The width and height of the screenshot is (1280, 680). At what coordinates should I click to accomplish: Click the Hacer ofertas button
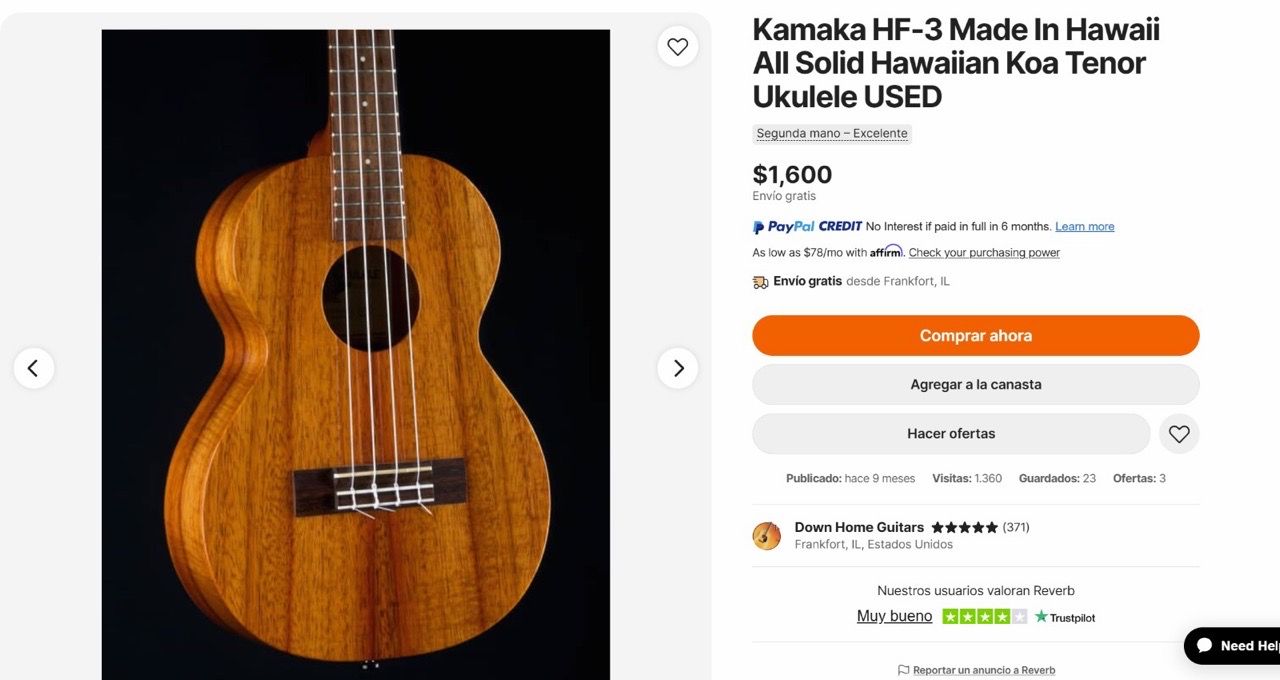click(951, 434)
